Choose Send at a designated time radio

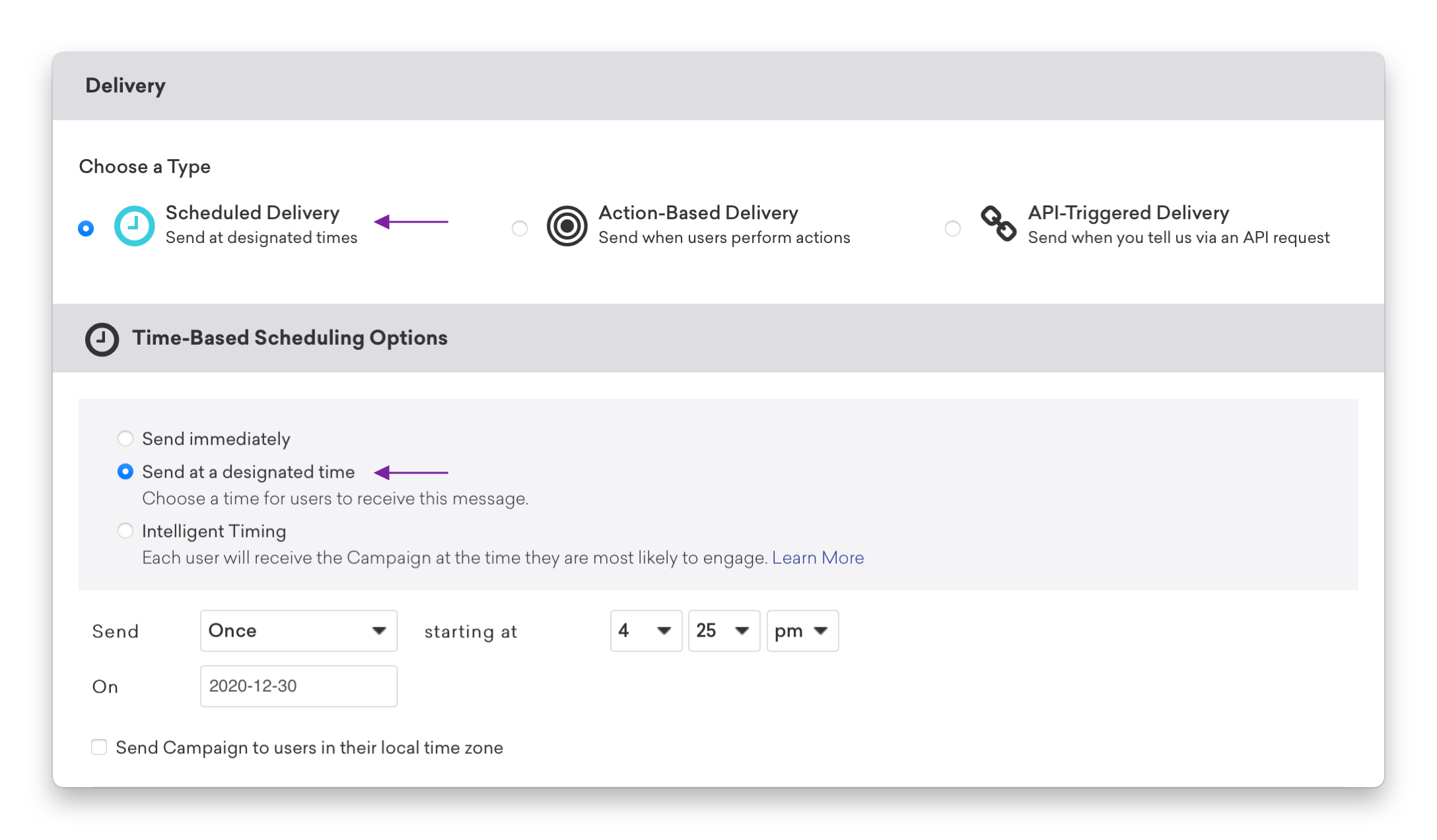click(125, 472)
